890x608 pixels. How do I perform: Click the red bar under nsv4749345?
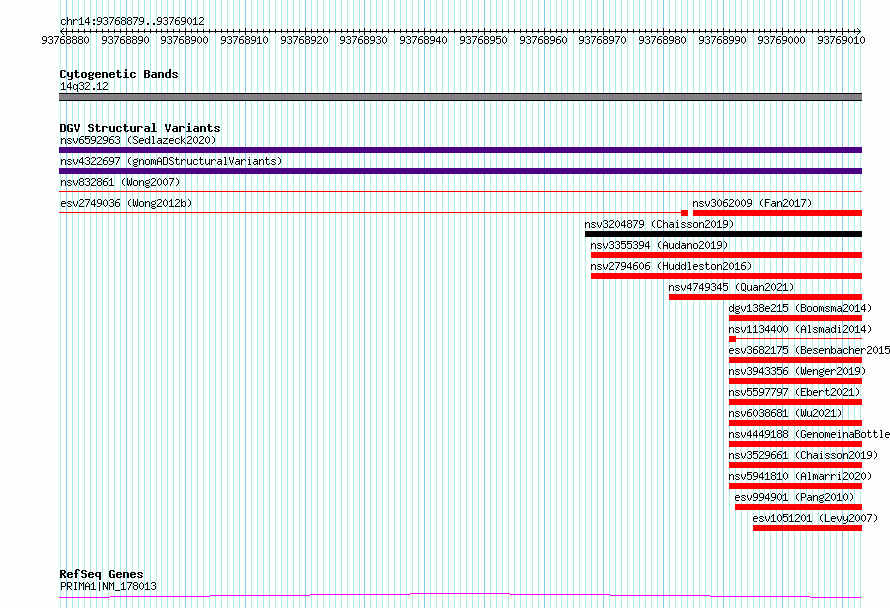click(x=765, y=297)
